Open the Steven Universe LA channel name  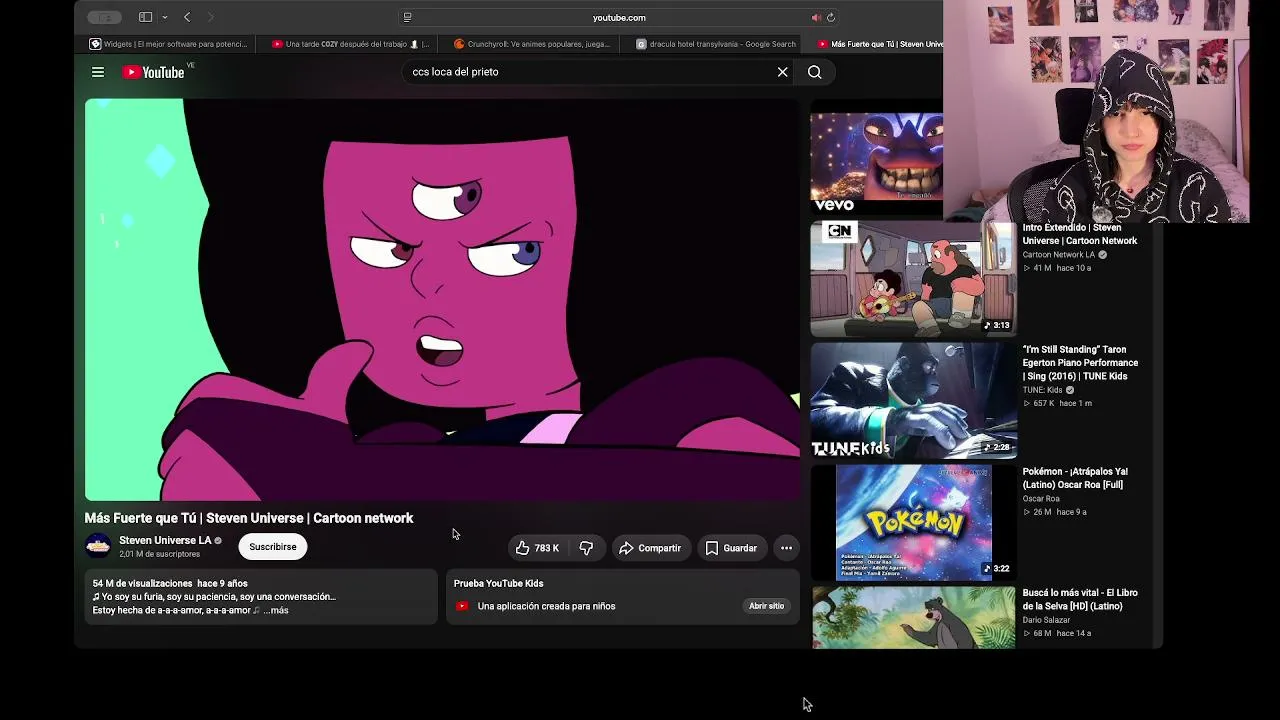tap(165, 540)
